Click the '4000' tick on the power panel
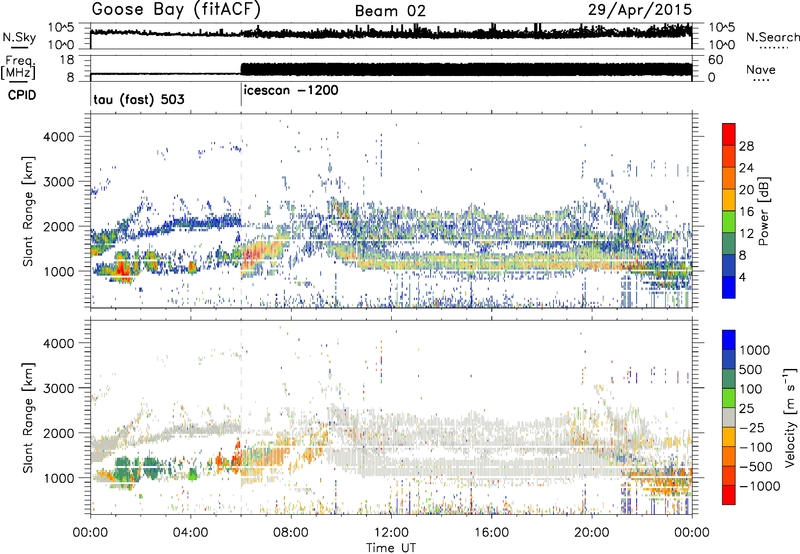The image size is (800, 554). point(58,137)
